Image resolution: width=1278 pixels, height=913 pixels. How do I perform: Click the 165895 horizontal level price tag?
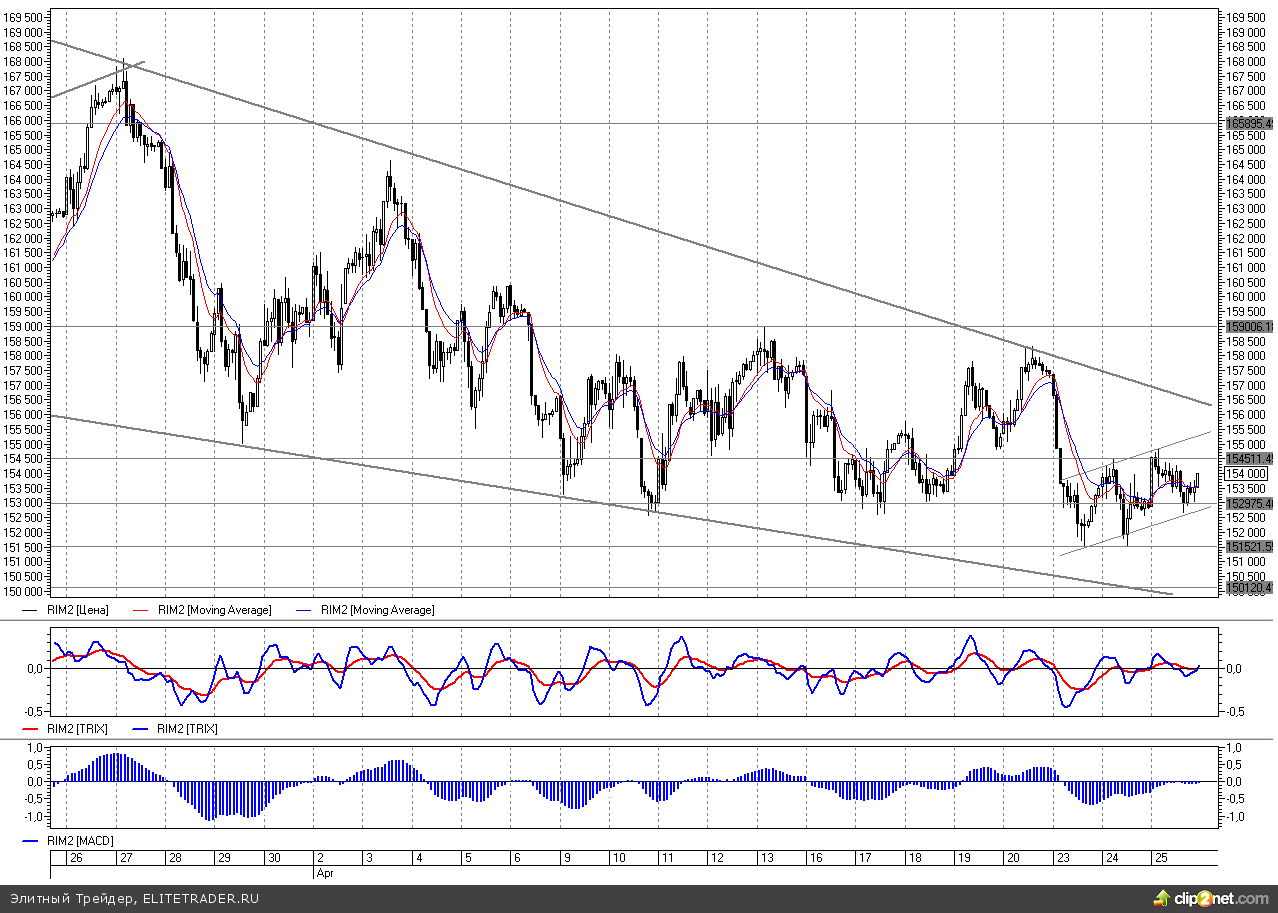pos(1248,123)
